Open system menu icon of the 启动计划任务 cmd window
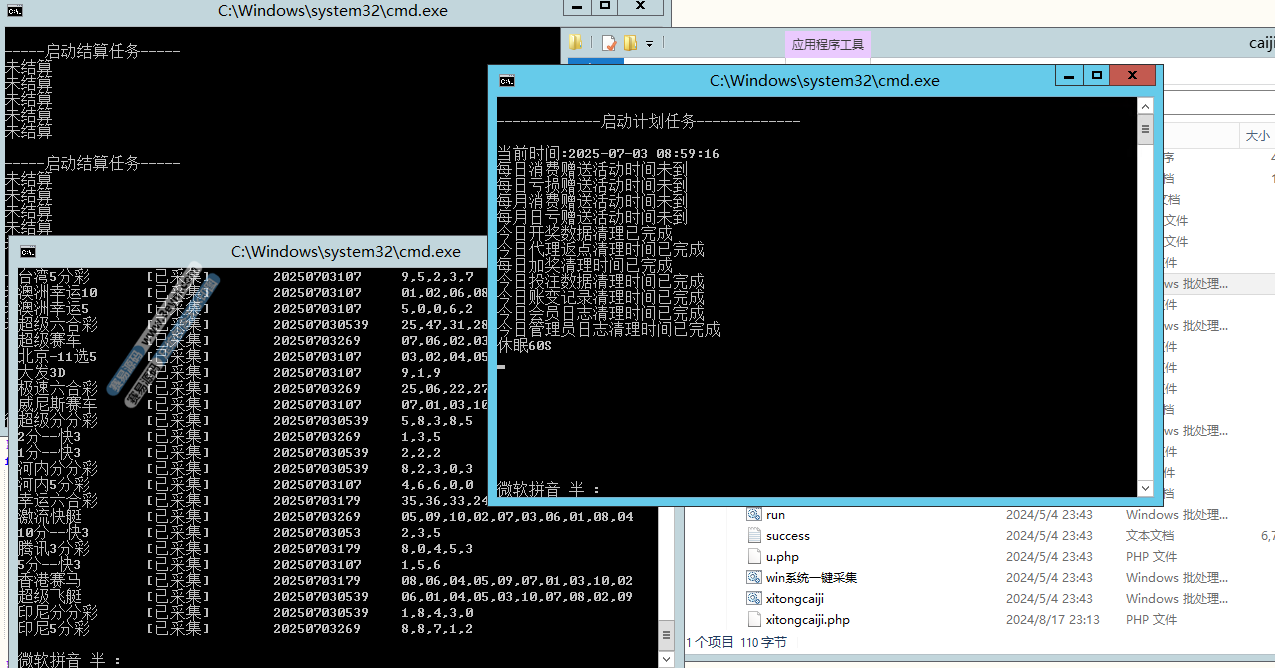Image resolution: width=1275 pixels, height=668 pixels. [507, 81]
